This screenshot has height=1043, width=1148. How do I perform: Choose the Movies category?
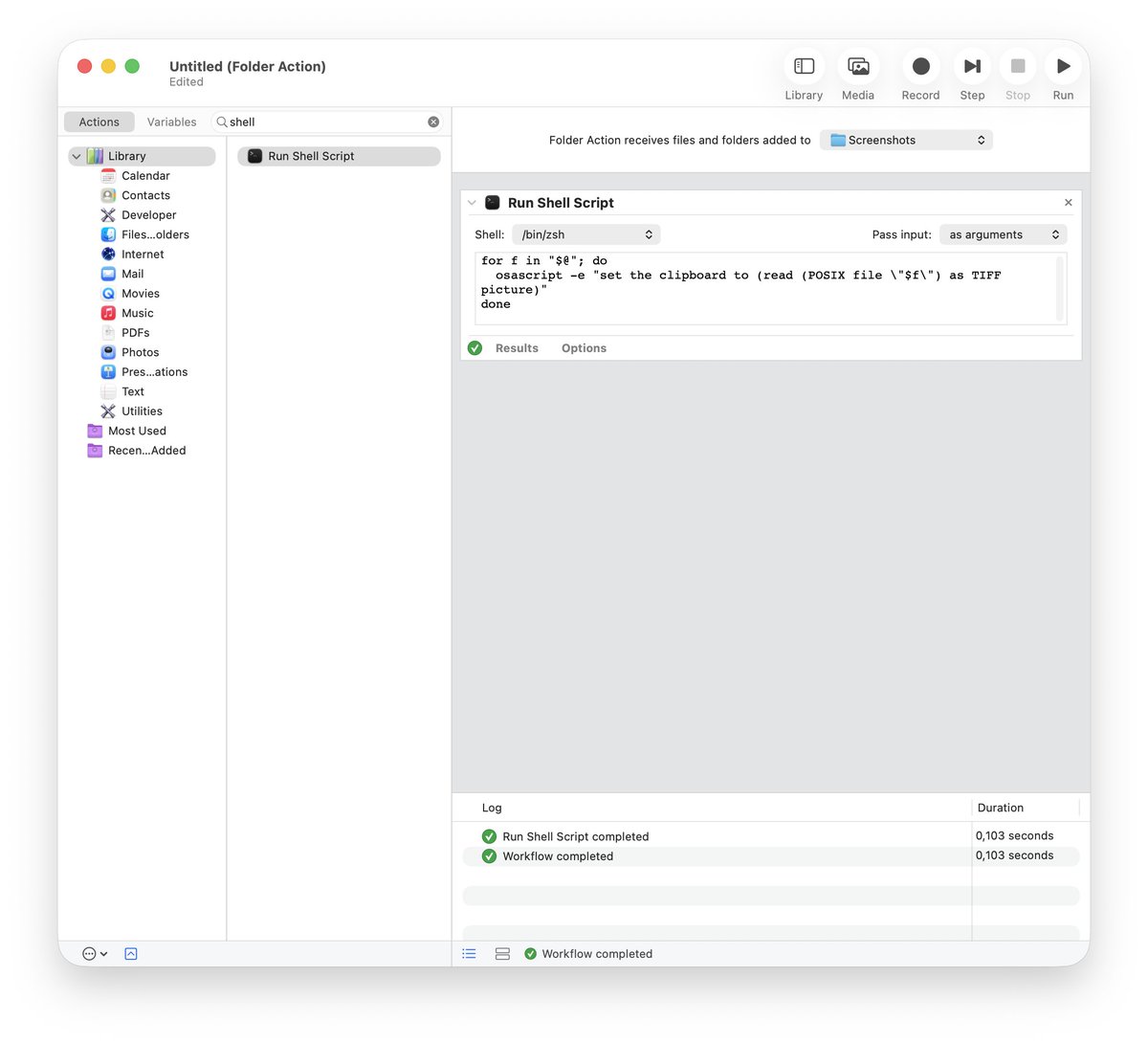140,294
